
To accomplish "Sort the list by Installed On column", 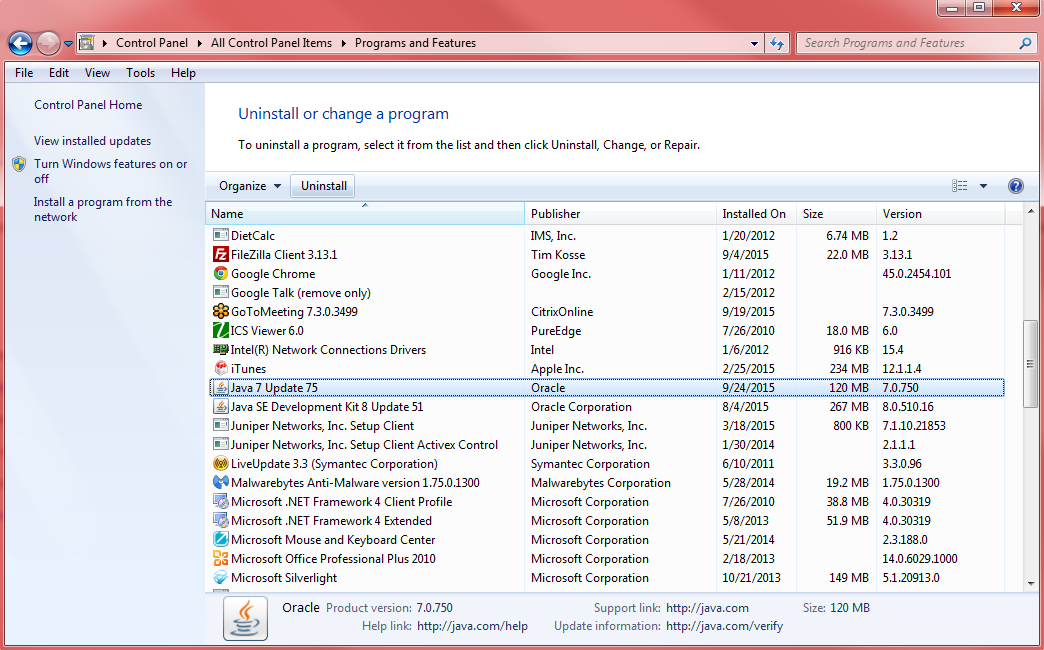I will point(756,213).
